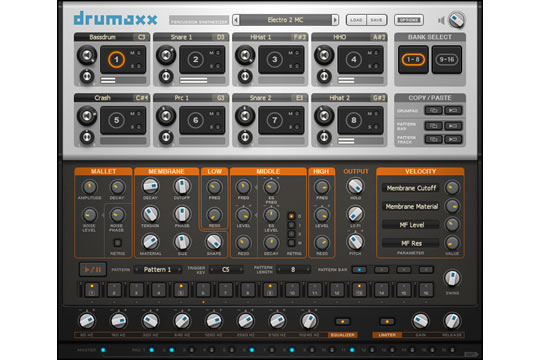This screenshot has height=360, width=540.
Task: Click the Snare 1 volume speaker knob
Action: tap(166, 55)
